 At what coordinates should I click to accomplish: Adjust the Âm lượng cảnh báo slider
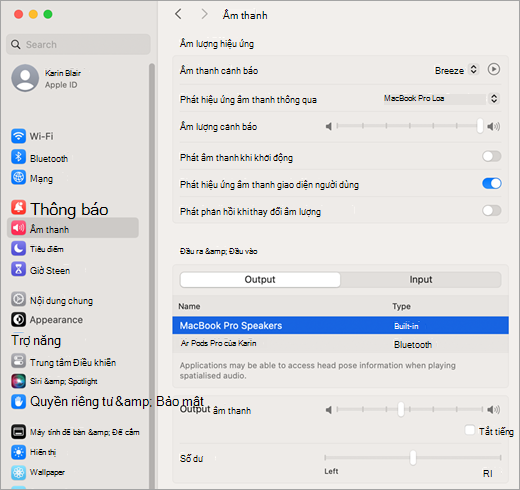click(409, 126)
